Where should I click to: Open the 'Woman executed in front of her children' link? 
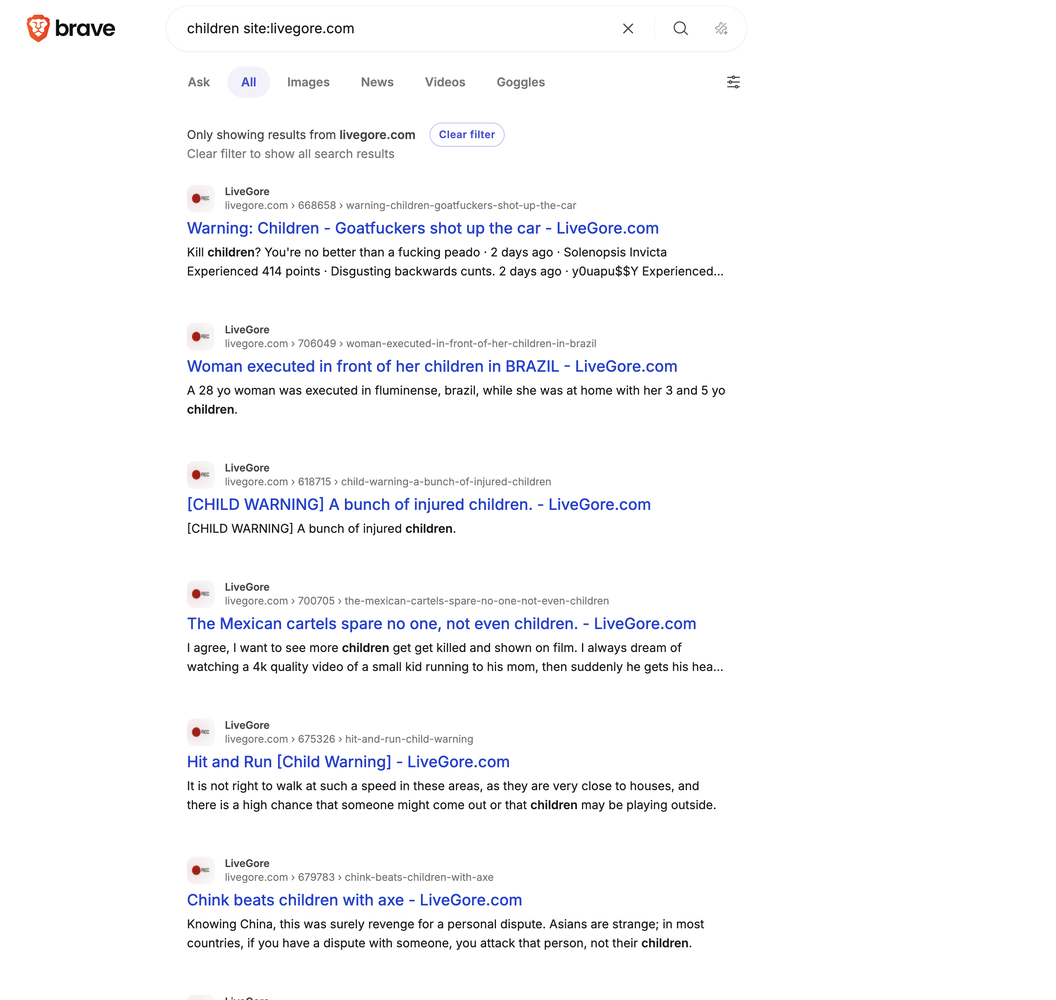coord(432,366)
